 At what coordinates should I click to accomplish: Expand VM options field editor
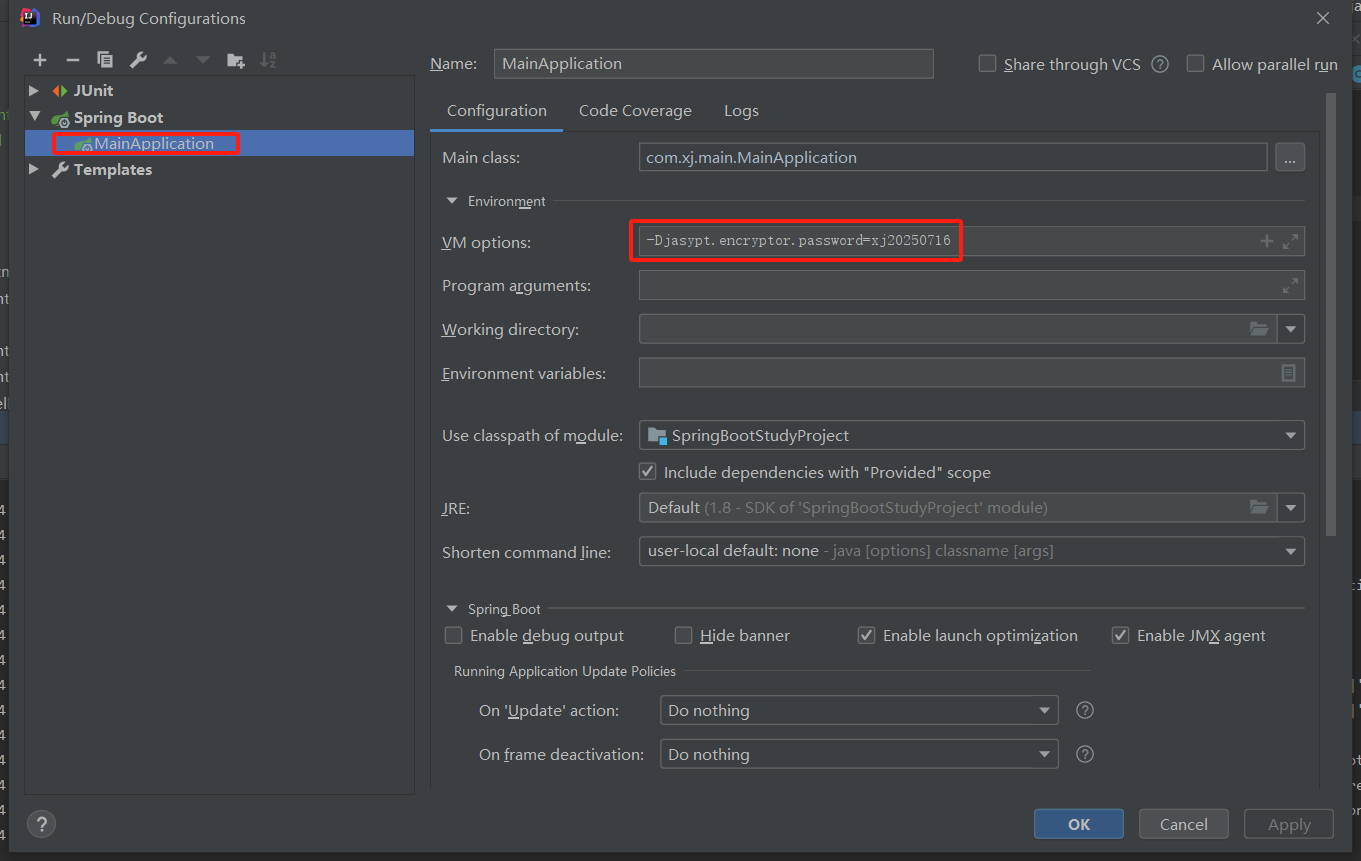pos(1290,241)
